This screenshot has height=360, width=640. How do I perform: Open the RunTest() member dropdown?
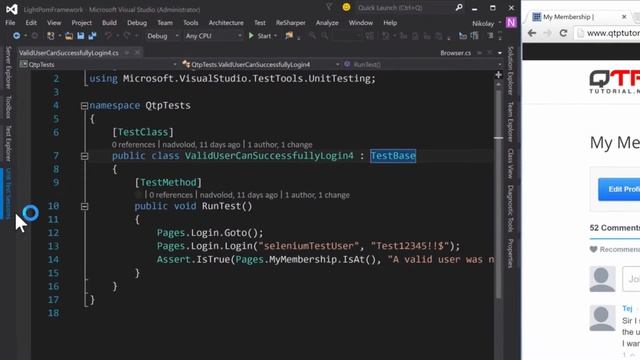tap(423, 64)
